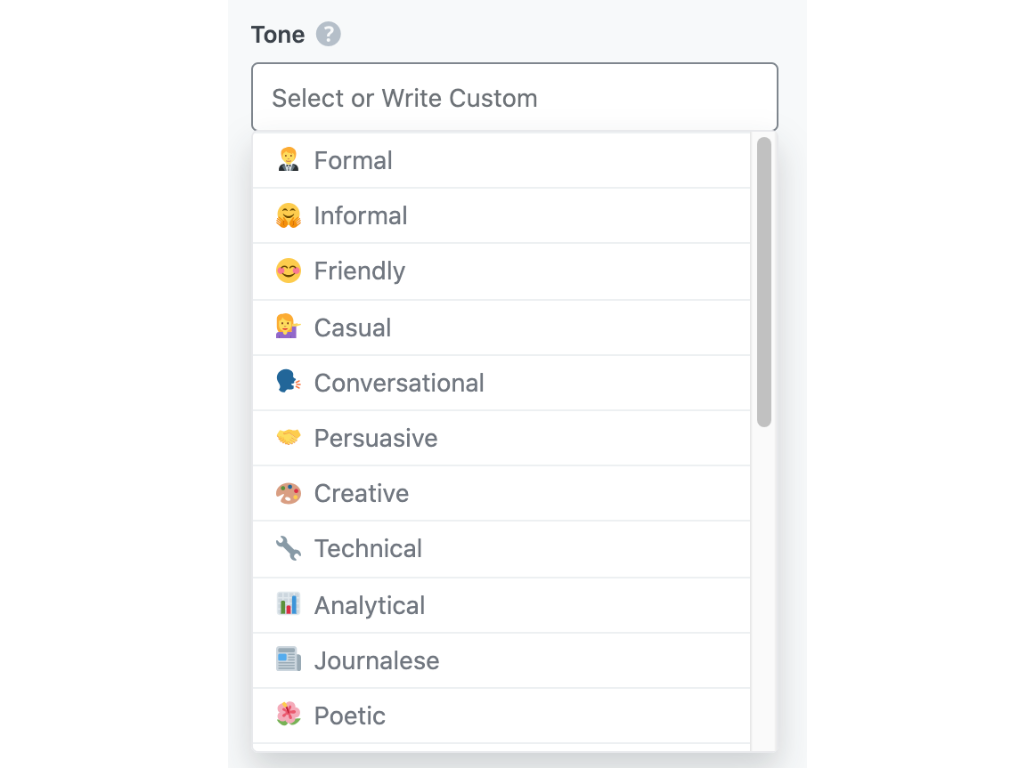Pick the Persuasive tone option
The height and width of the screenshot is (768, 1015).
point(376,438)
